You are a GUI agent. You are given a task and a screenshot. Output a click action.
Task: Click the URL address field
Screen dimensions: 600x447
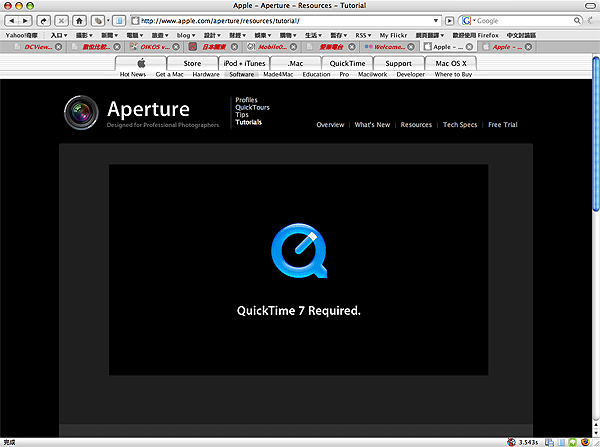pyautogui.click(x=285, y=21)
